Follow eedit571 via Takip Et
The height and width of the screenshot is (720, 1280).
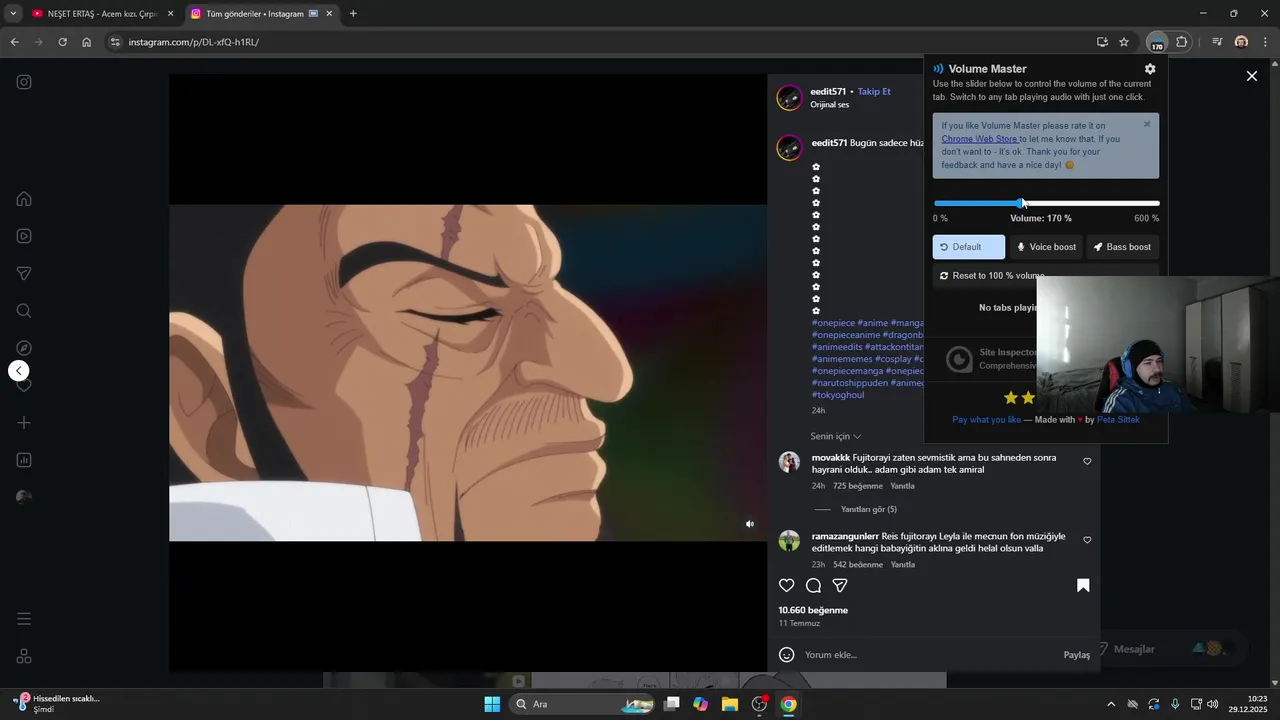874,92
